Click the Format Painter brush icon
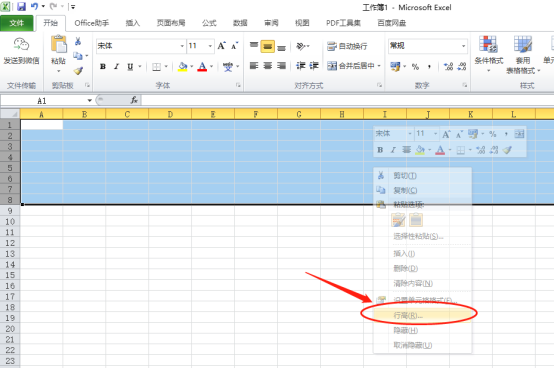 (x=78, y=71)
